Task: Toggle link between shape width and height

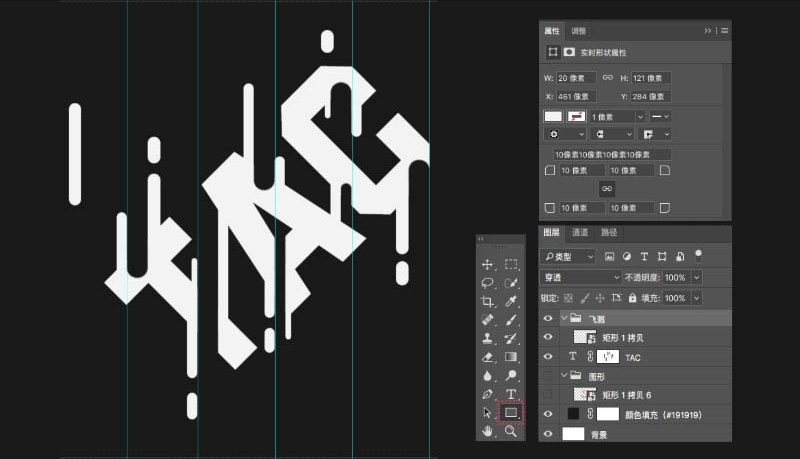Action: [608, 78]
